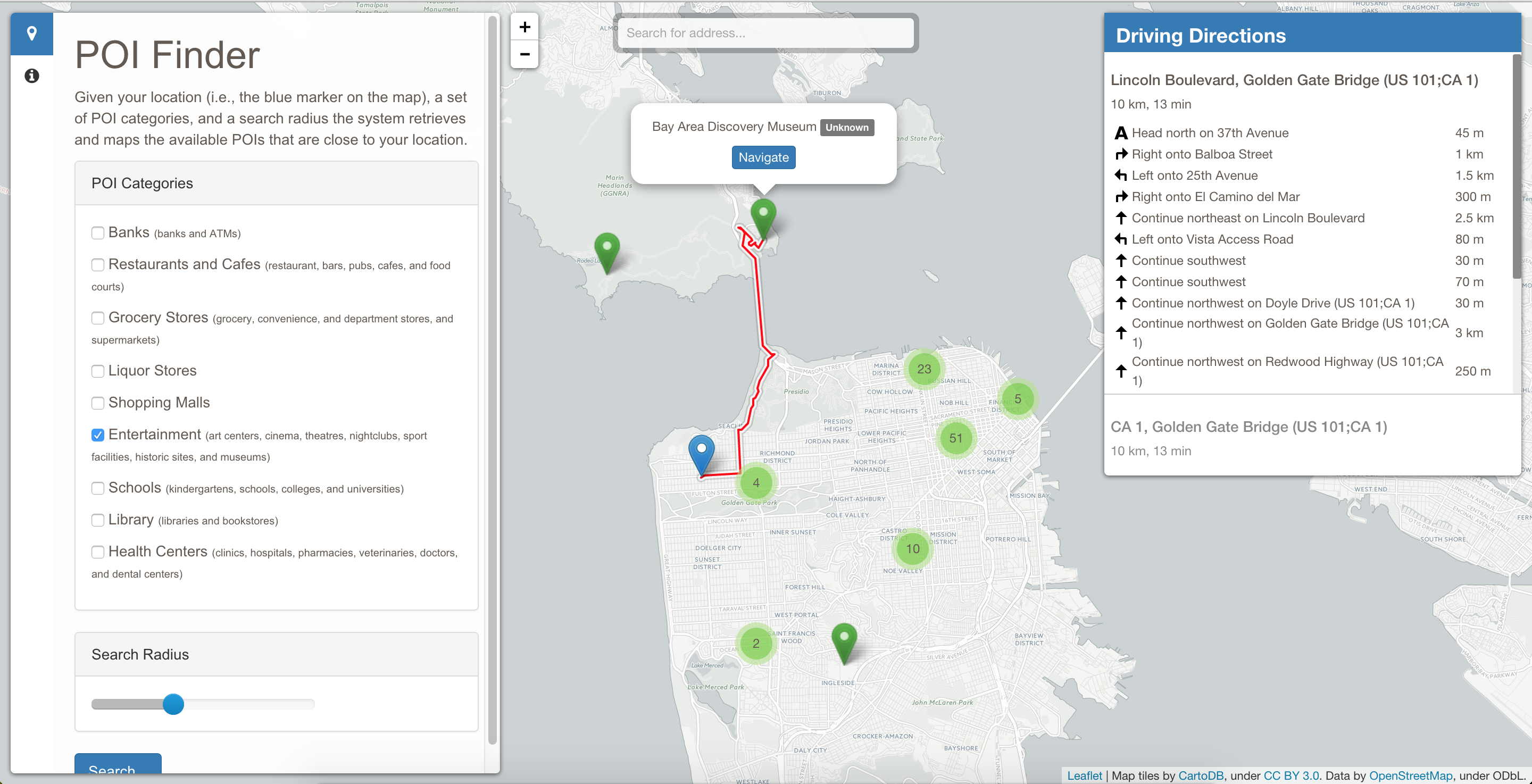Viewport: 1532px width, 784px height.
Task: Enable the Banks category checkbox
Action: [98, 232]
